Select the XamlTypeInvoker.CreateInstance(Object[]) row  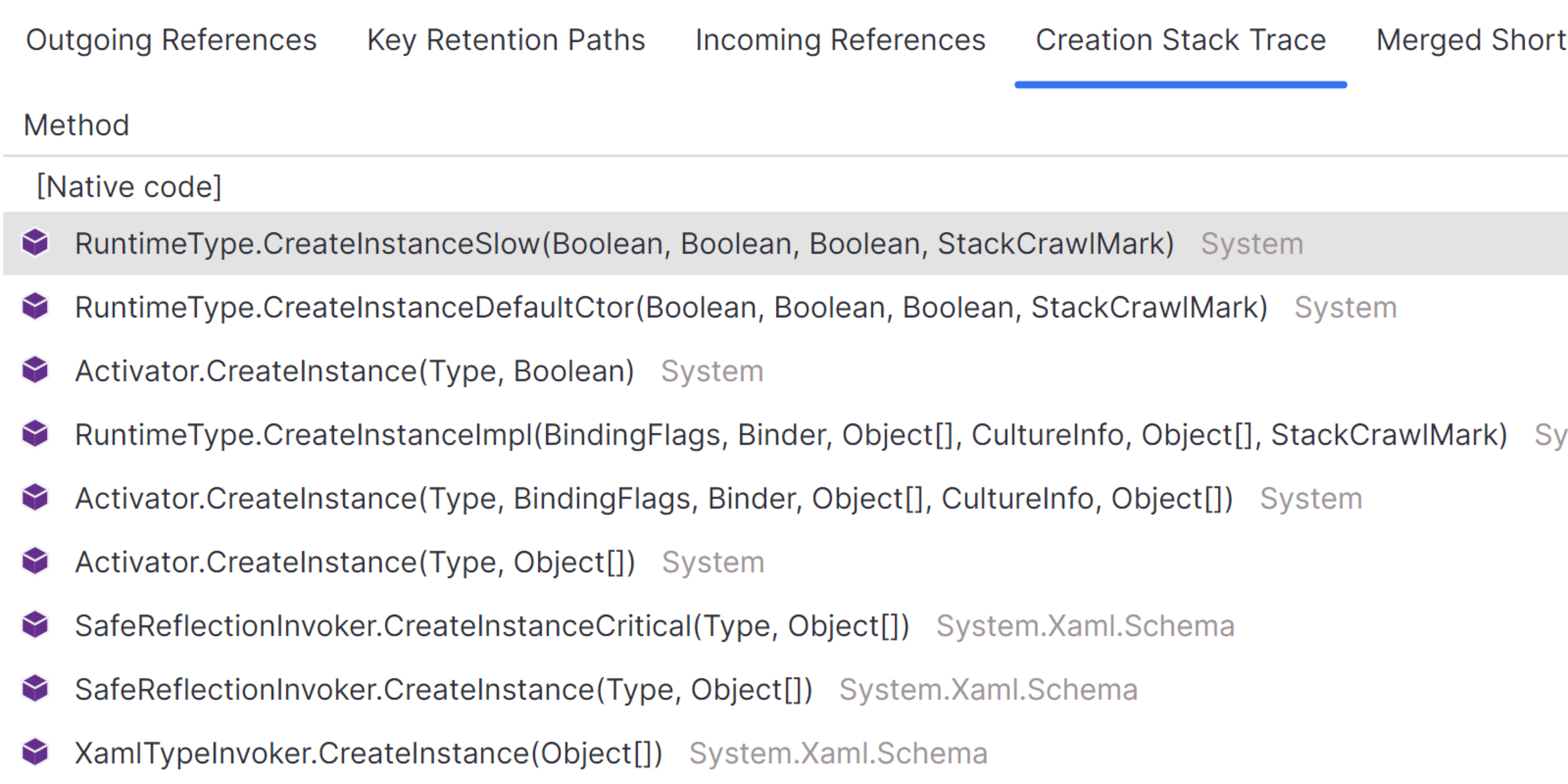pos(368,753)
